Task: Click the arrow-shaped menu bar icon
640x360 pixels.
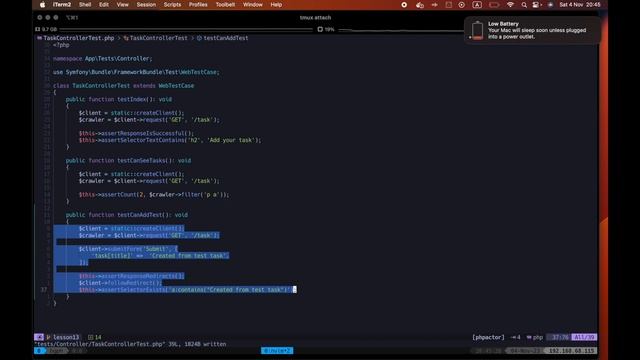Action: coord(434,5)
